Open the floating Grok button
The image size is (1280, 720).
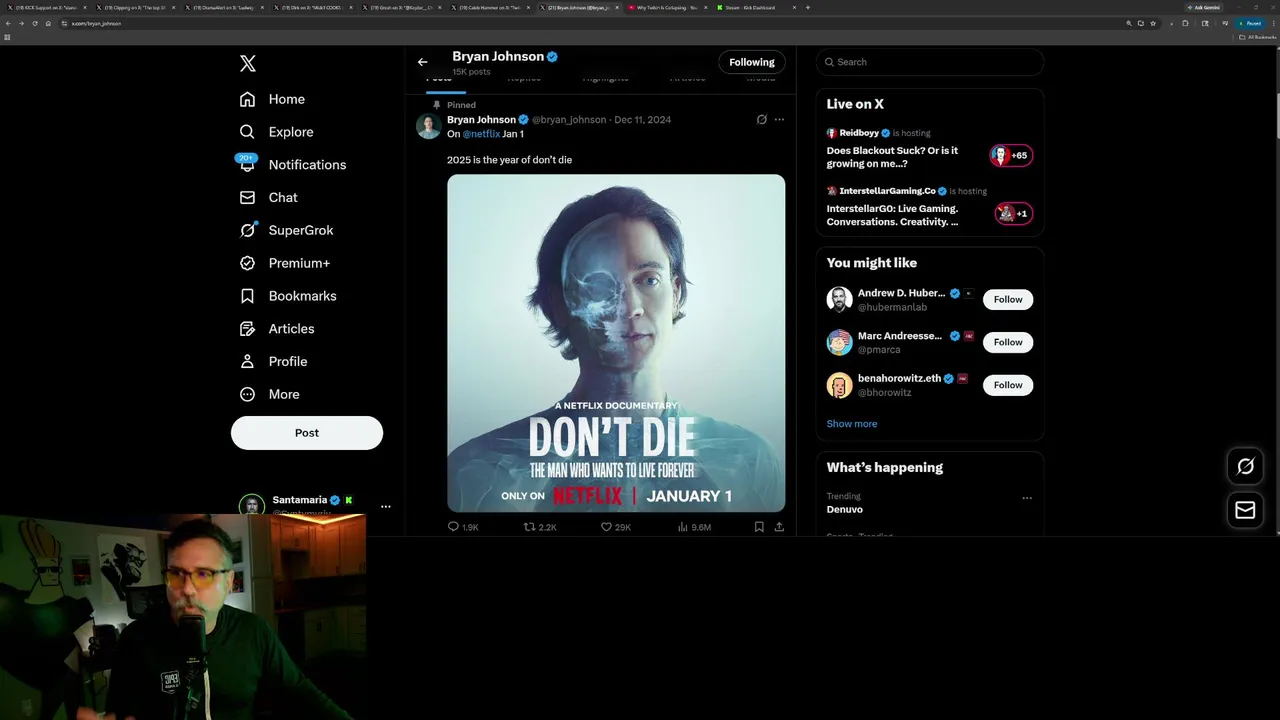tap(1245, 466)
